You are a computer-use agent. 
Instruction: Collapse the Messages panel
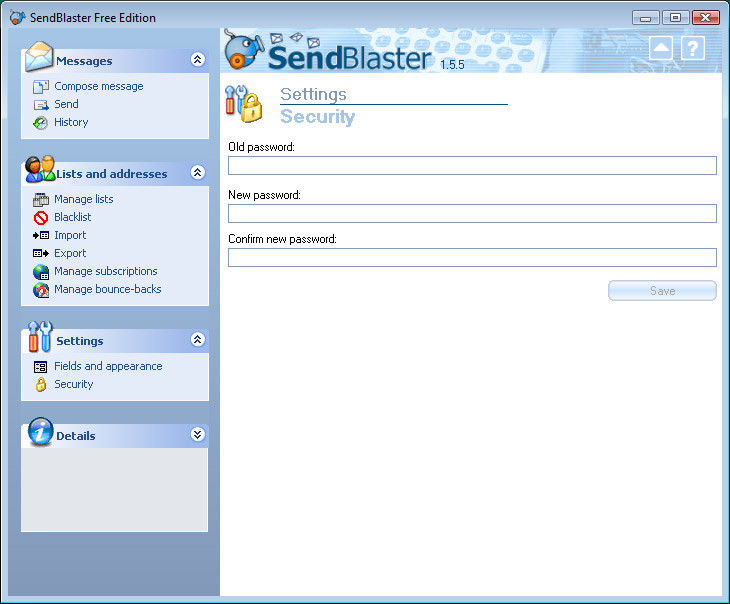tap(197, 60)
